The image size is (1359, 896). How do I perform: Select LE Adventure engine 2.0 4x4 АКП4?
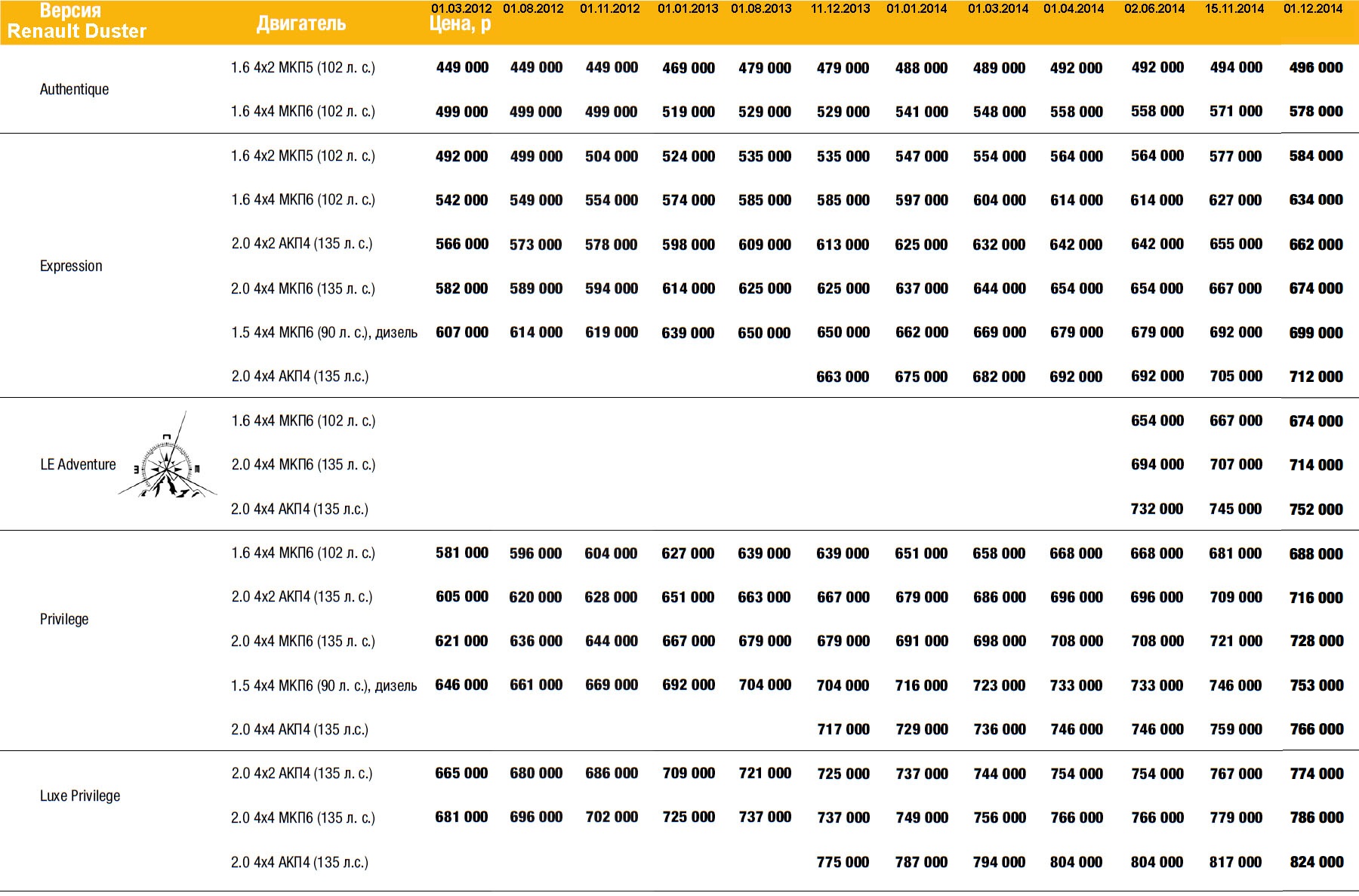pyautogui.click(x=300, y=509)
